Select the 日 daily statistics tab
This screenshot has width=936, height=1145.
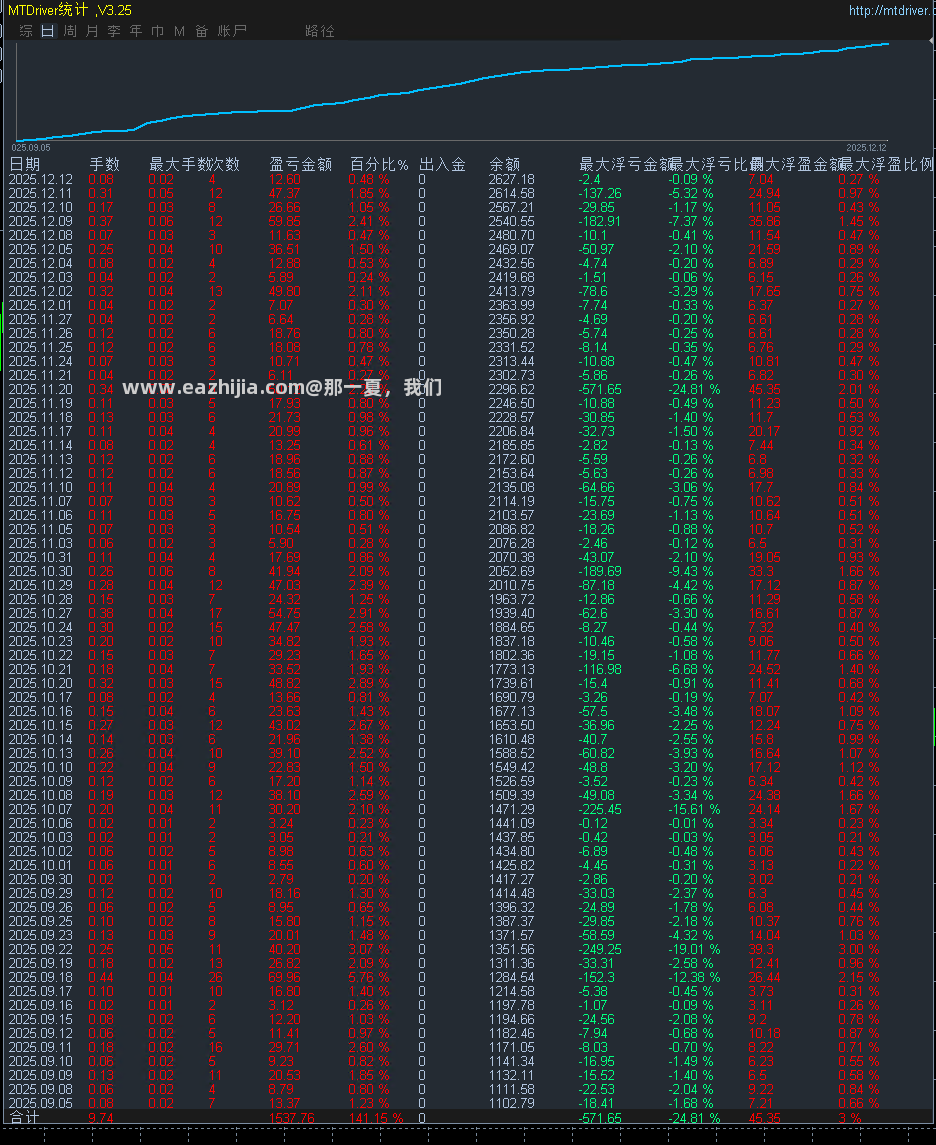point(47,31)
